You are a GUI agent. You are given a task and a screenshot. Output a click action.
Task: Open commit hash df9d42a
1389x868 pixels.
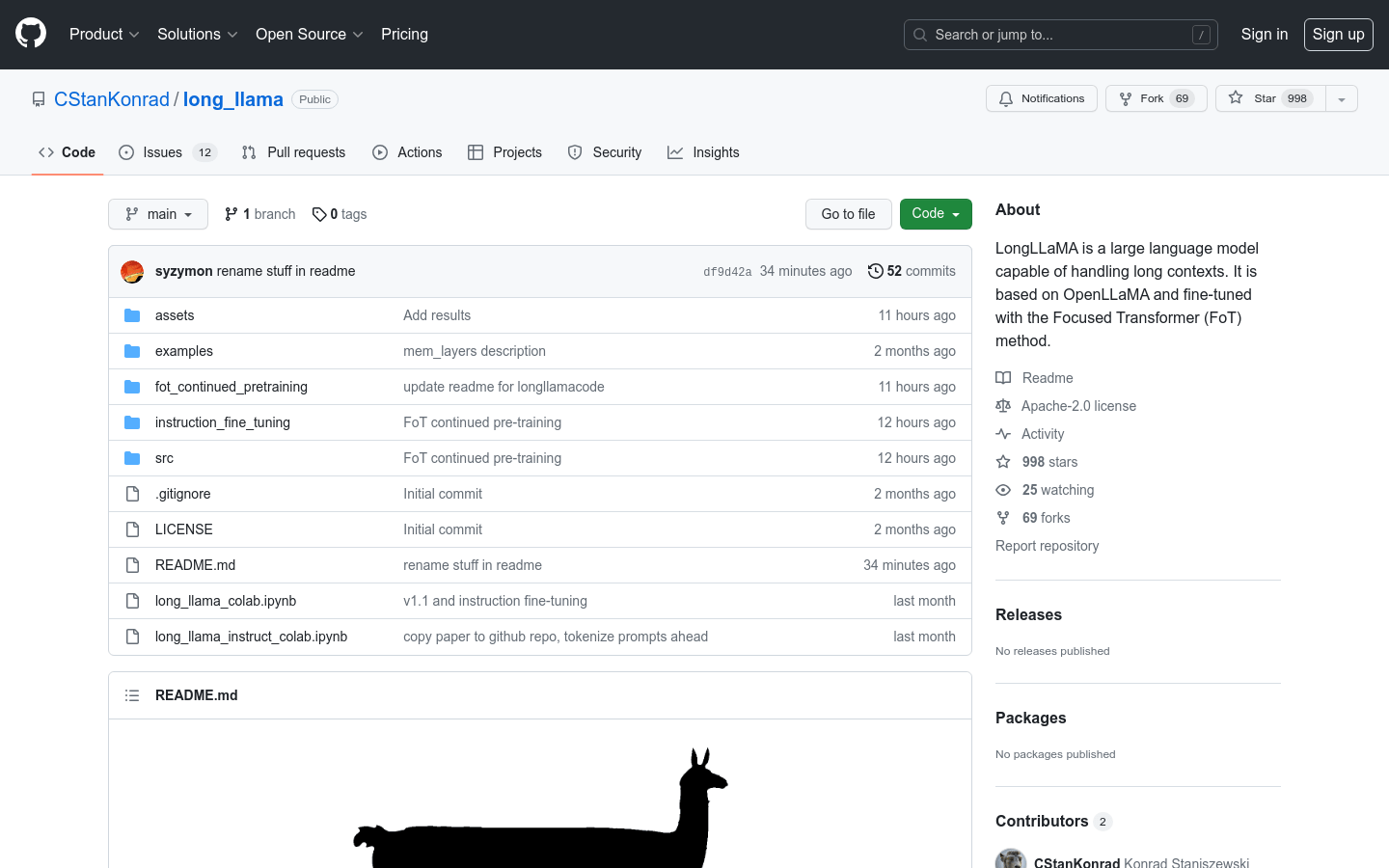pos(727,272)
